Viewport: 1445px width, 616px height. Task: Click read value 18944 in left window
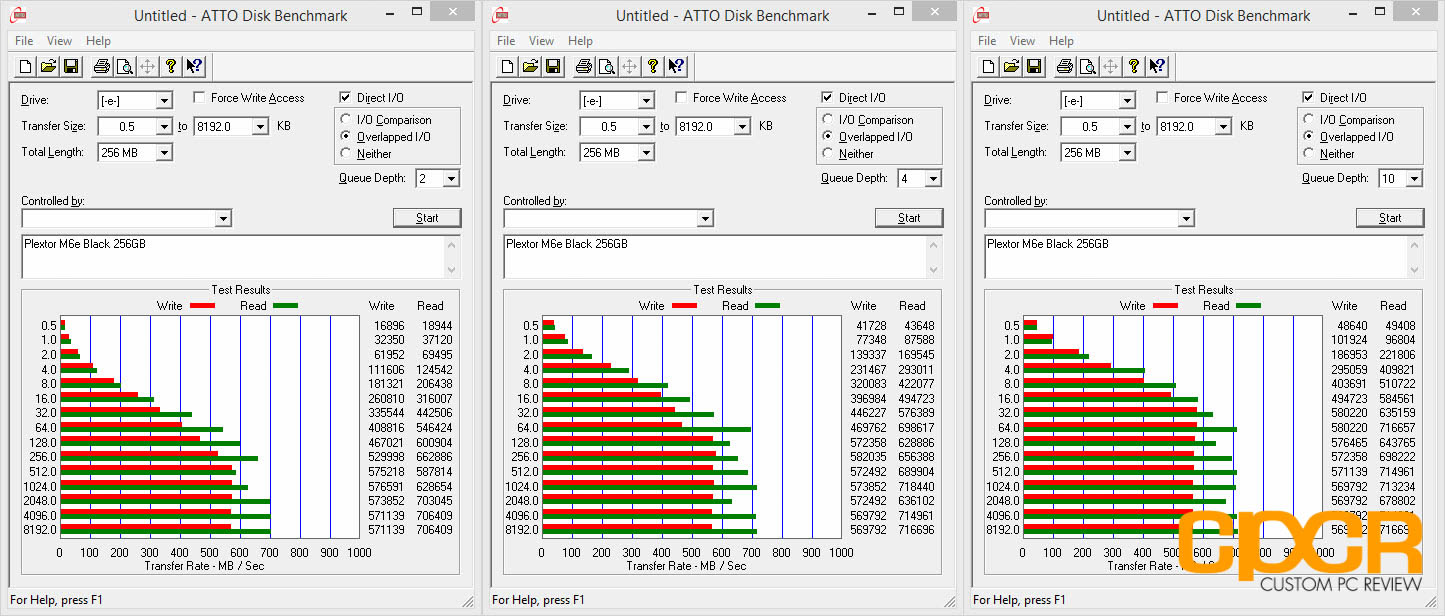[436, 326]
